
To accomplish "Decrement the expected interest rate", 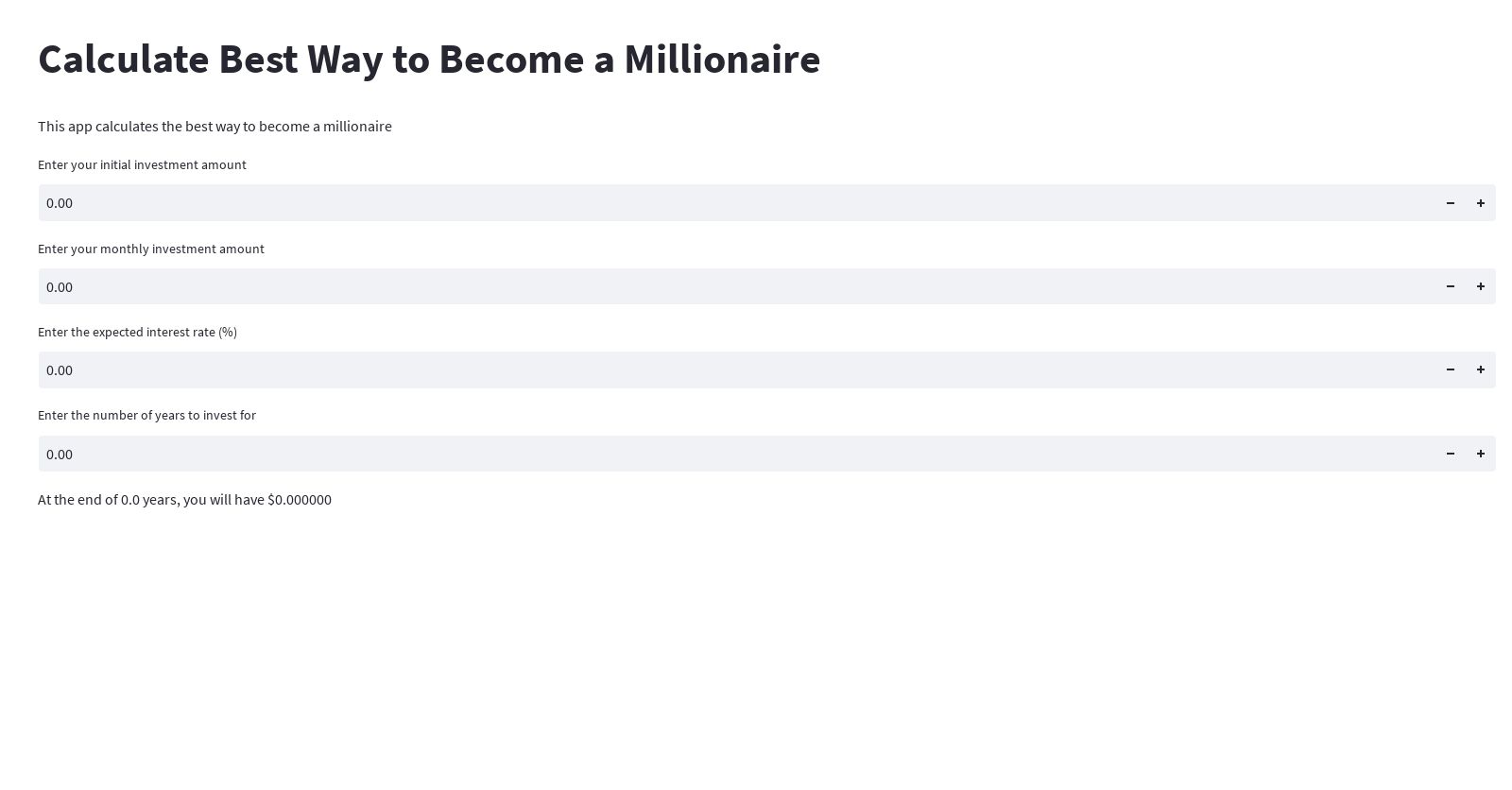I will pyautogui.click(x=1450, y=369).
